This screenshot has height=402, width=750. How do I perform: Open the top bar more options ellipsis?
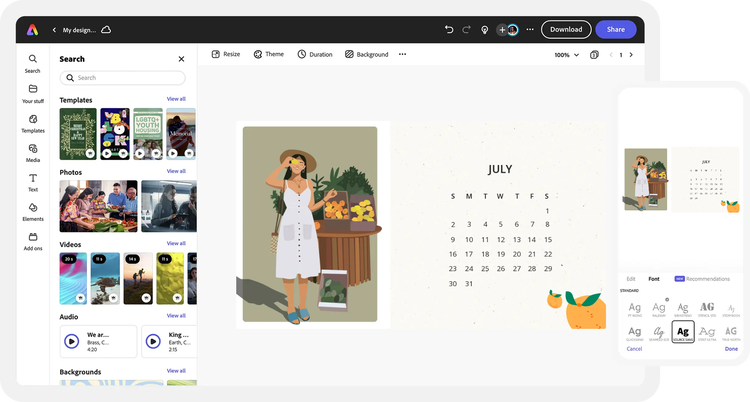click(x=530, y=30)
